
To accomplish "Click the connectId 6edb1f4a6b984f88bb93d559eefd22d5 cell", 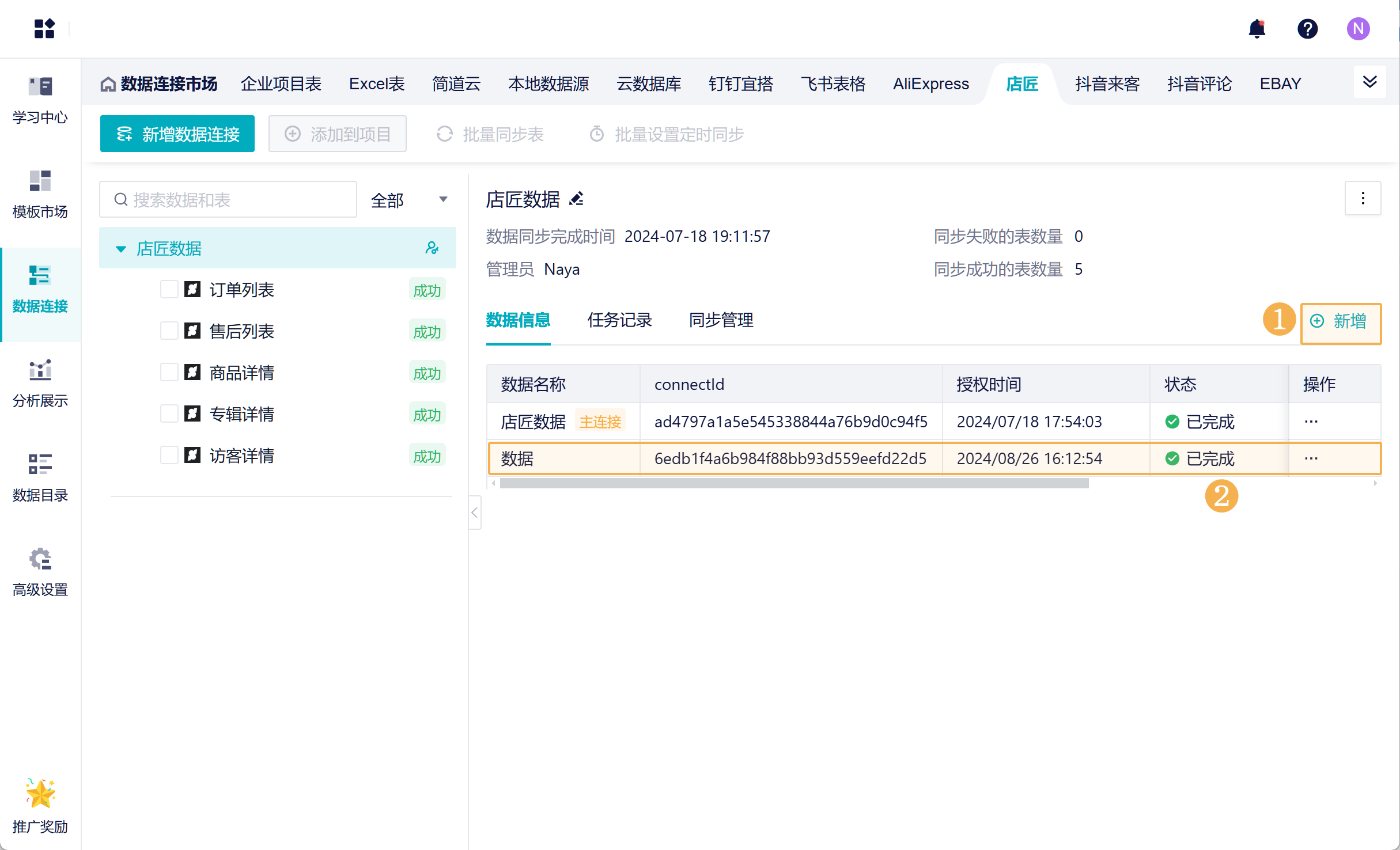I will click(791, 458).
